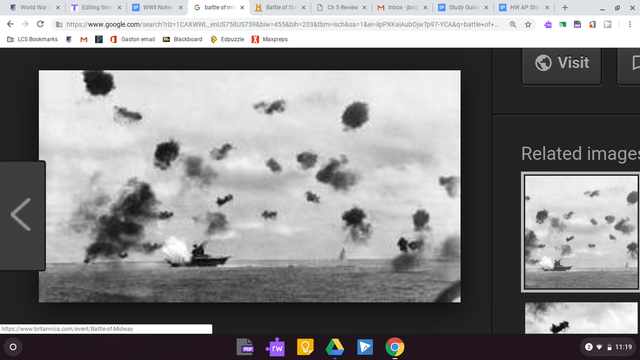The height and width of the screenshot is (360, 640).
Task: Click the orange Office extension icon in the toolbar
Action: pyautogui.click(x=592, y=24)
